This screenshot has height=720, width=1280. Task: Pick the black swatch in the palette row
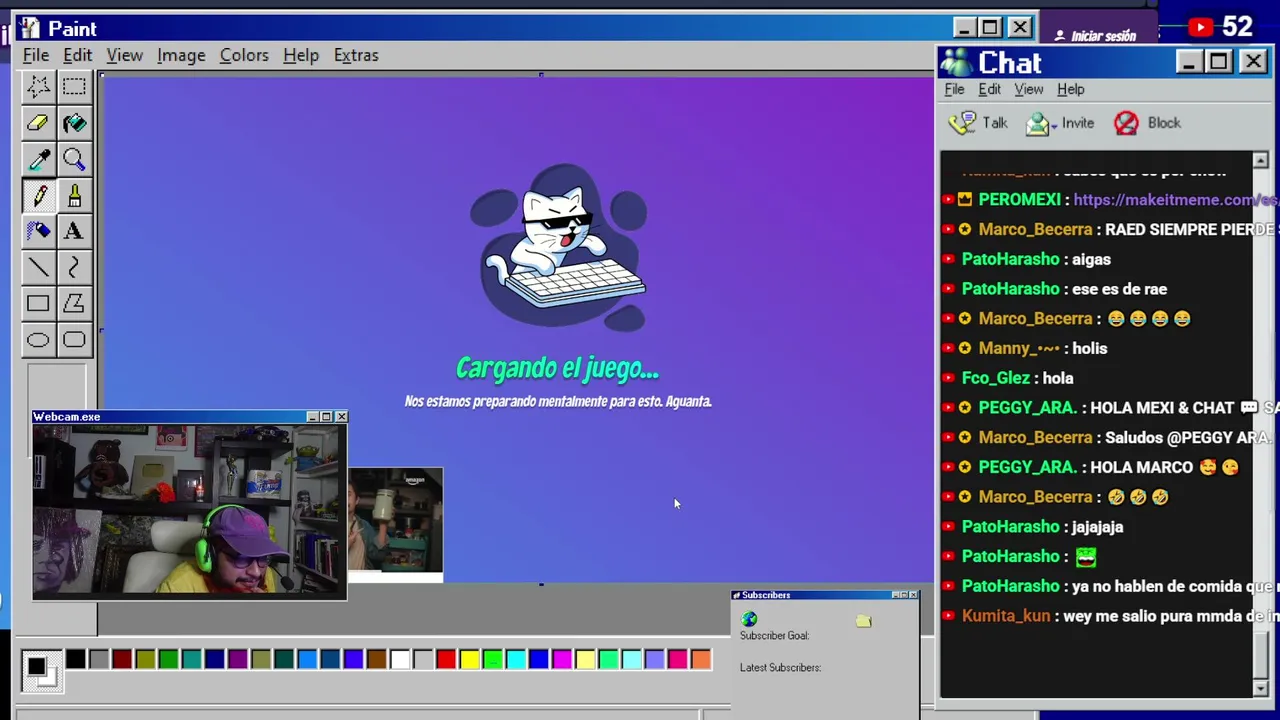(76, 659)
